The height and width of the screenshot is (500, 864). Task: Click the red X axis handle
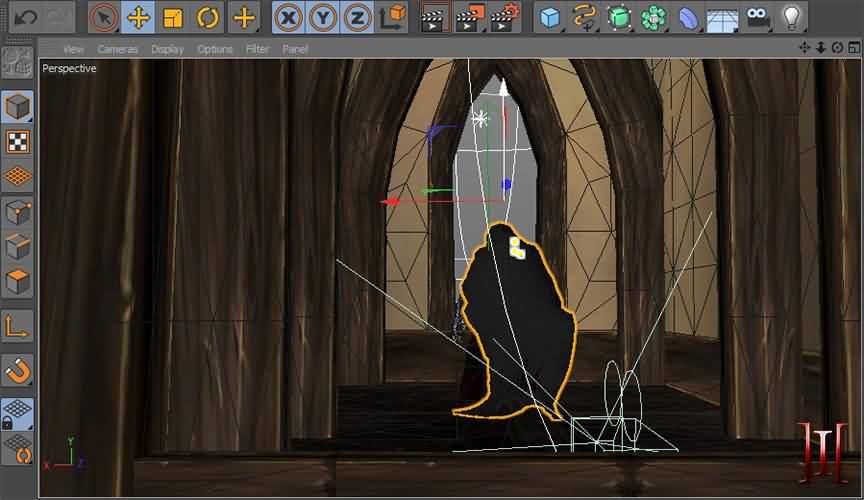click(x=390, y=202)
